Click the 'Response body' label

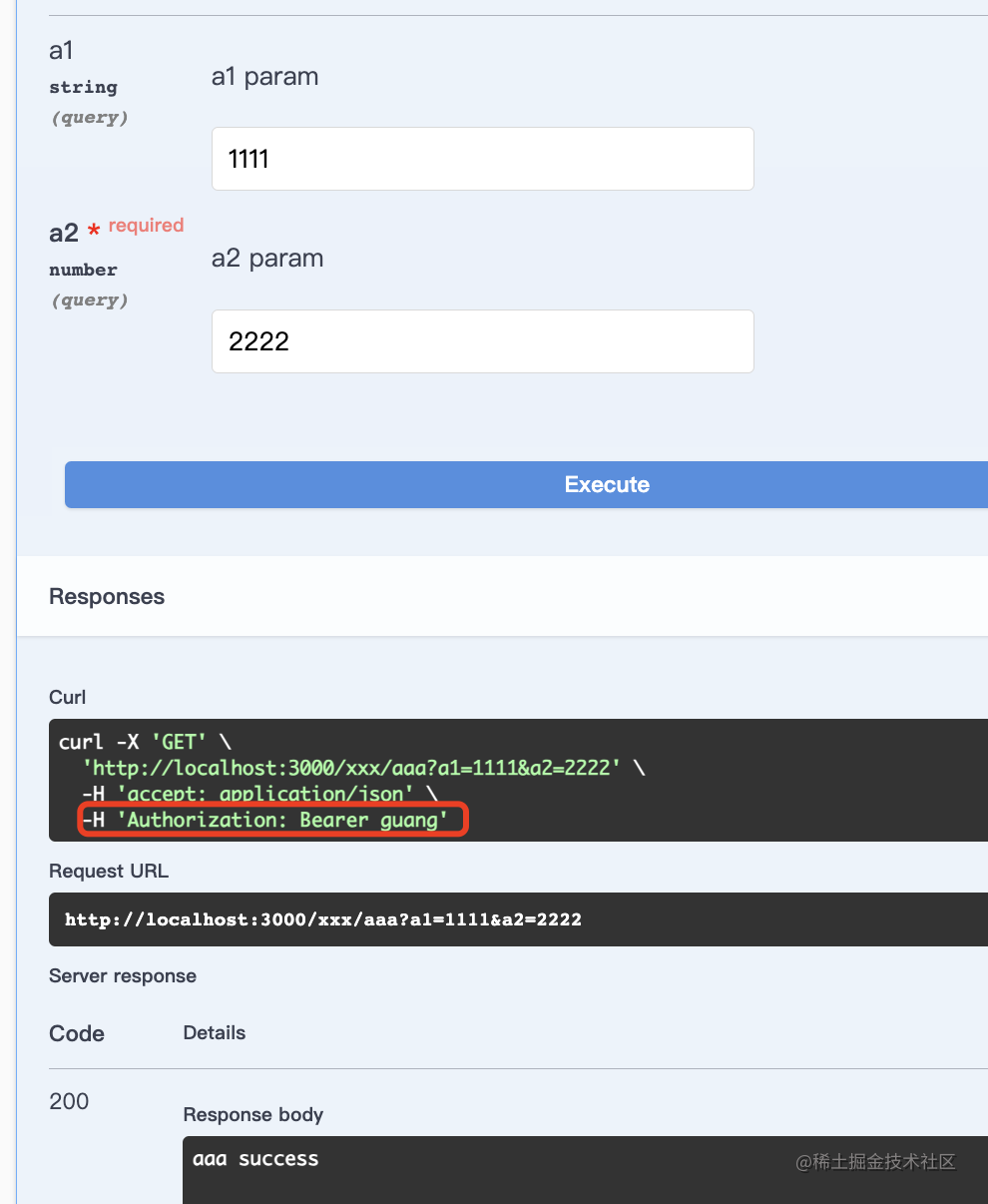pyautogui.click(x=253, y=1115)
